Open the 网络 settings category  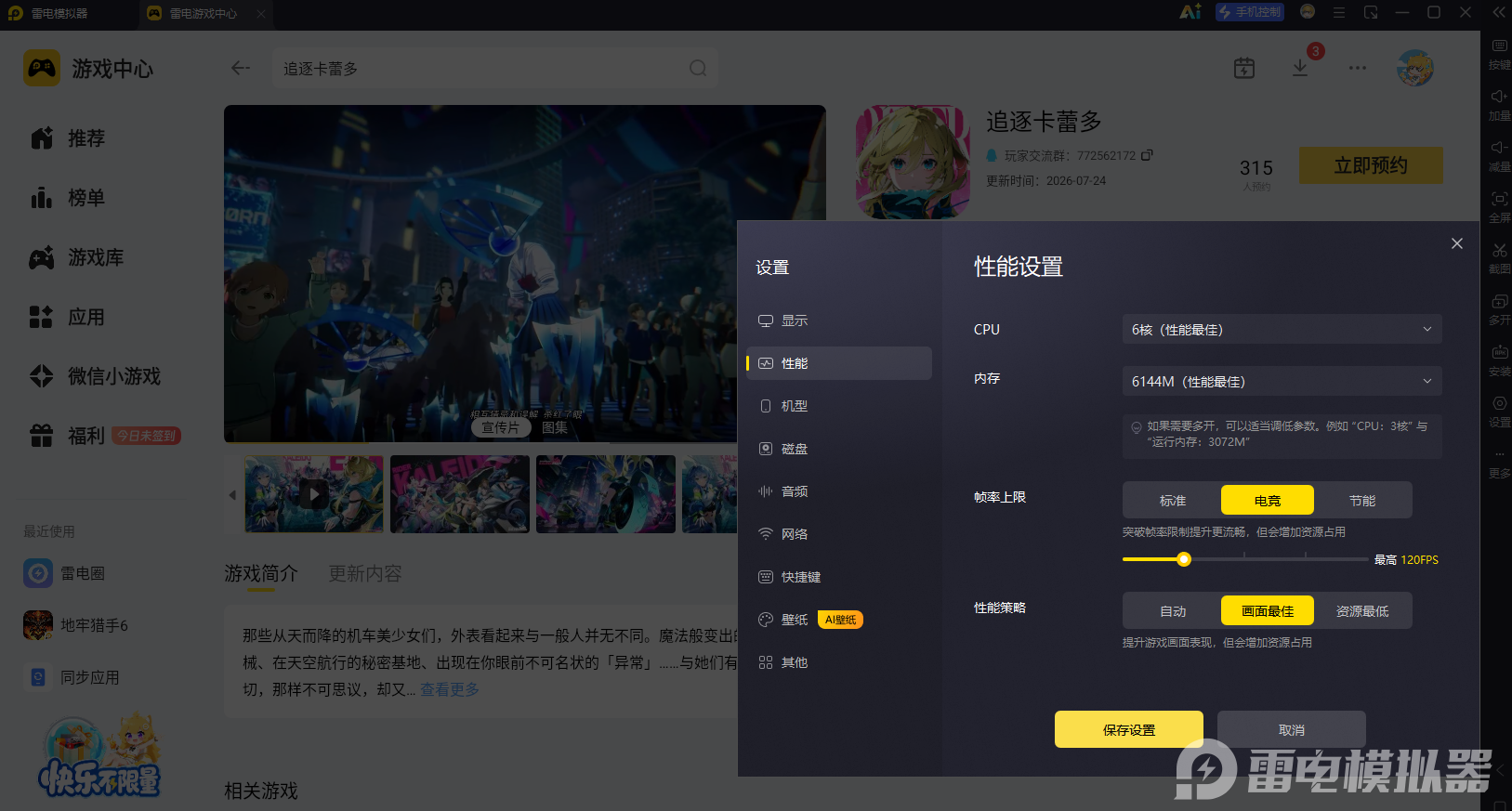click(839, 534)
